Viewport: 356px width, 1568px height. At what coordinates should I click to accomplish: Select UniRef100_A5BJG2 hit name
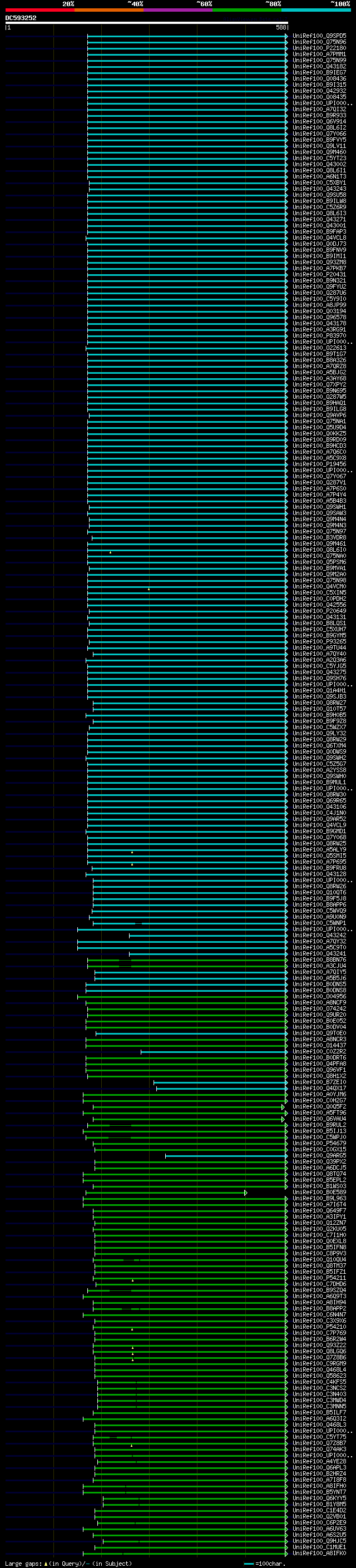pos(319,373)
